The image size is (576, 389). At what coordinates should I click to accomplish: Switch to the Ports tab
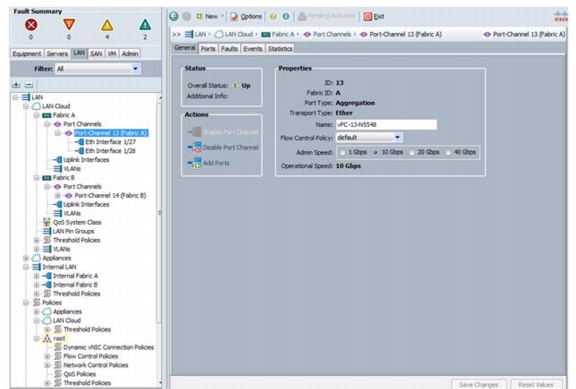click(x=208, y=48)
